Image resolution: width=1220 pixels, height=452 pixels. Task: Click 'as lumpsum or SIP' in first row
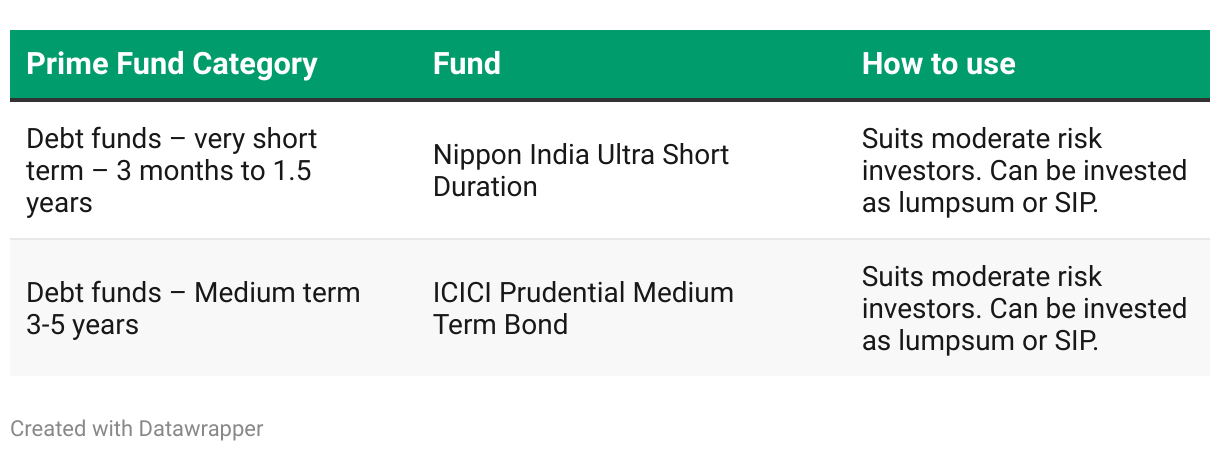click(x=980, y=203)
